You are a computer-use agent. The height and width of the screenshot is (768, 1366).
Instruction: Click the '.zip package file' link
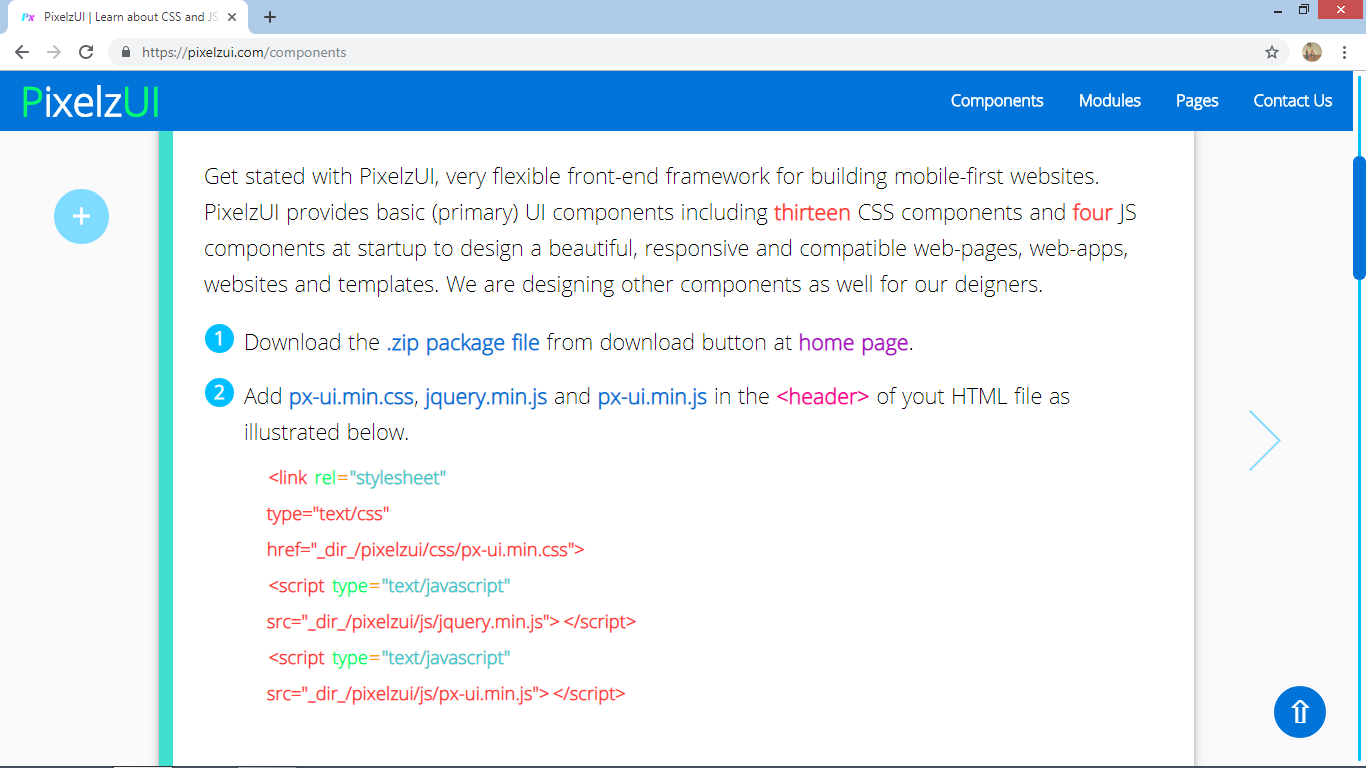pyautogui.click(x=463, y=342)
